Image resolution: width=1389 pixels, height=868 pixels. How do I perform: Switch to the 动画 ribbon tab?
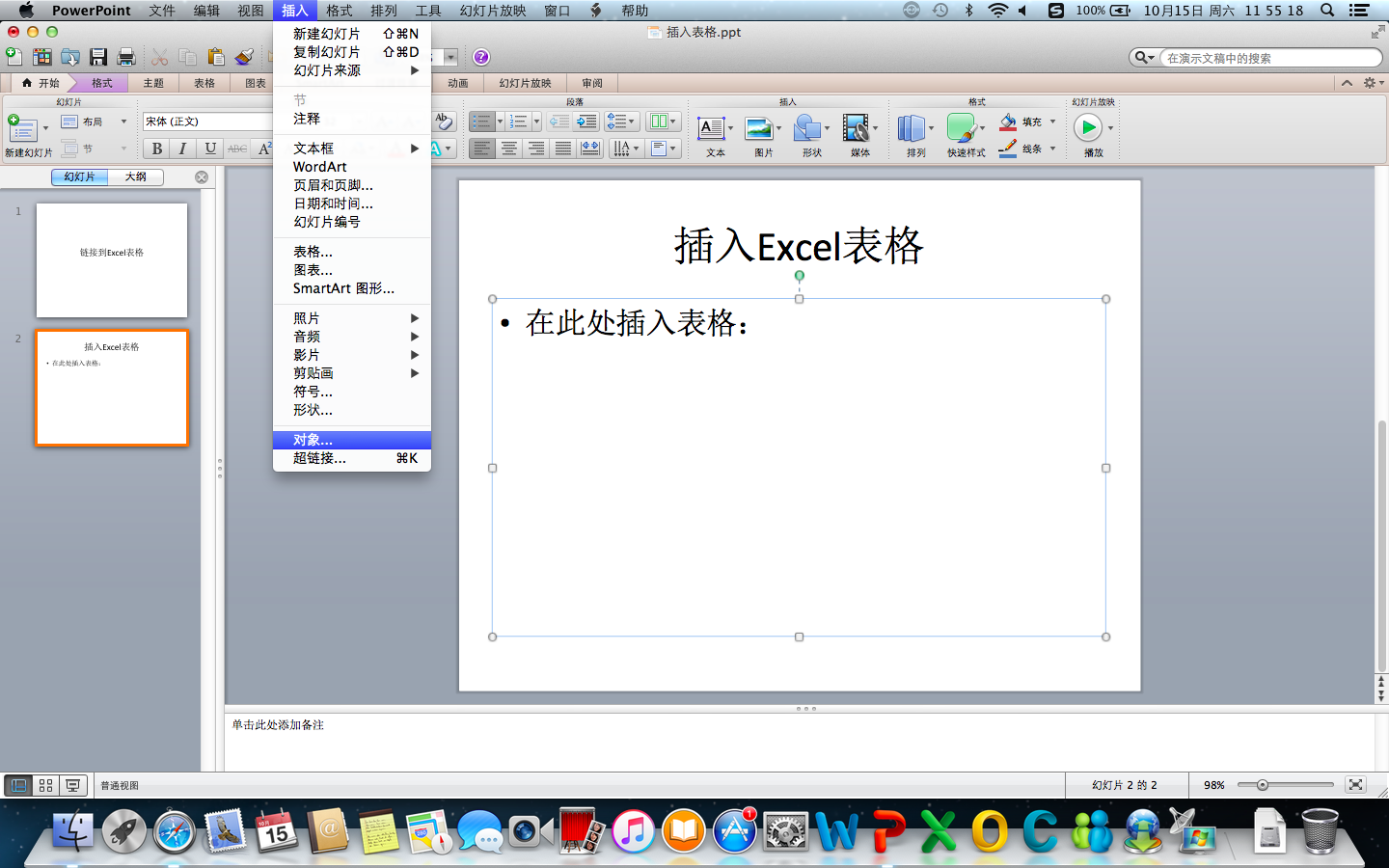click(x=458, y=83)
